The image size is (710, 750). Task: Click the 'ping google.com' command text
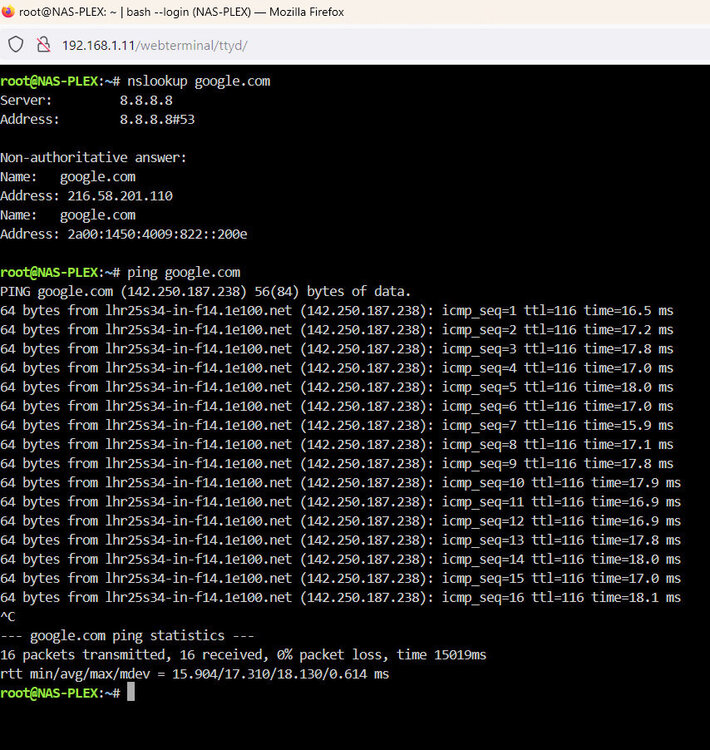pos(184,273)
